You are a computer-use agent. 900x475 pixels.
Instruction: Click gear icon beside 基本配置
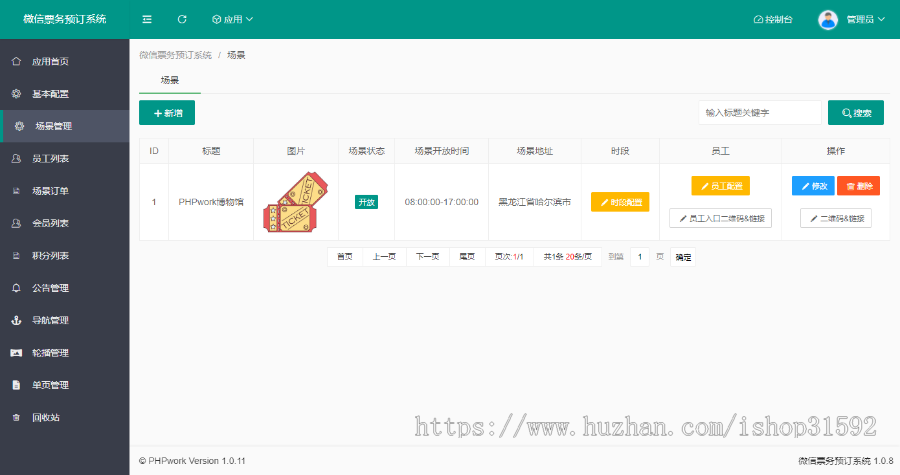pos(16,94)
